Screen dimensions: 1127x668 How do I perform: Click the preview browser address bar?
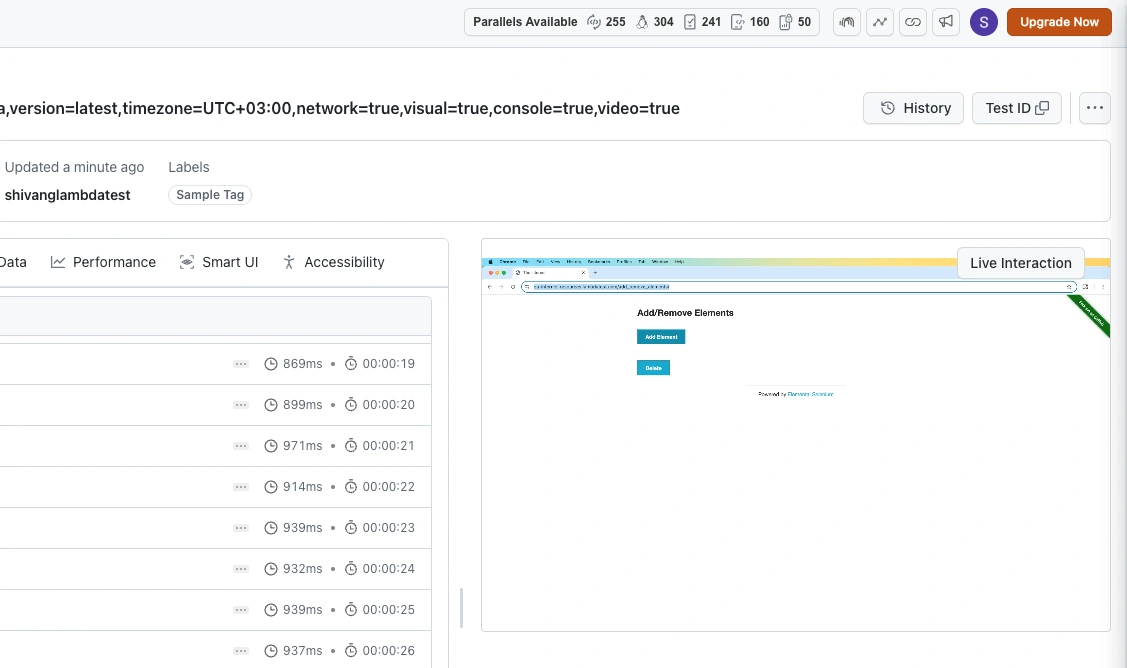[x=798, y=286]
